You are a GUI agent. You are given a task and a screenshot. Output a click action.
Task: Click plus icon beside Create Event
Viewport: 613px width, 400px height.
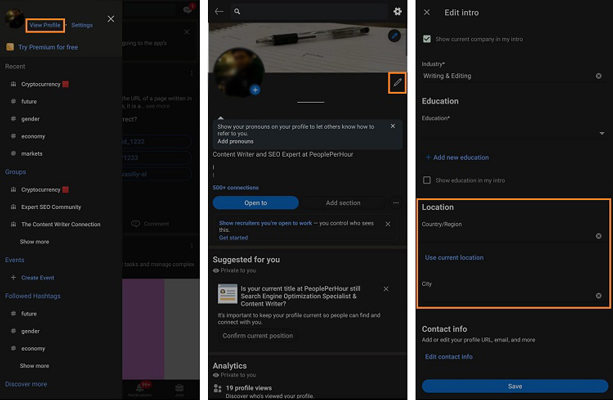pyautogui.click(x=13, y=277)
